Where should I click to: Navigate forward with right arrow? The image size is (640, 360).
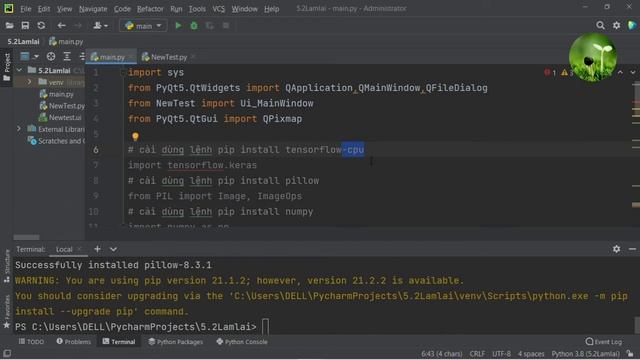[x=78, y=25]
